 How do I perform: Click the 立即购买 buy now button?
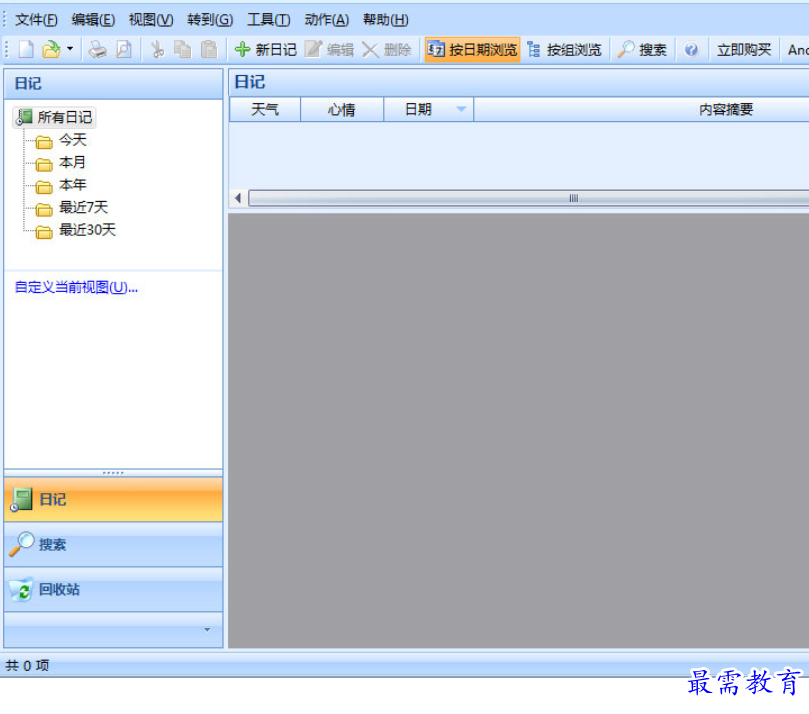pos(744,50)
